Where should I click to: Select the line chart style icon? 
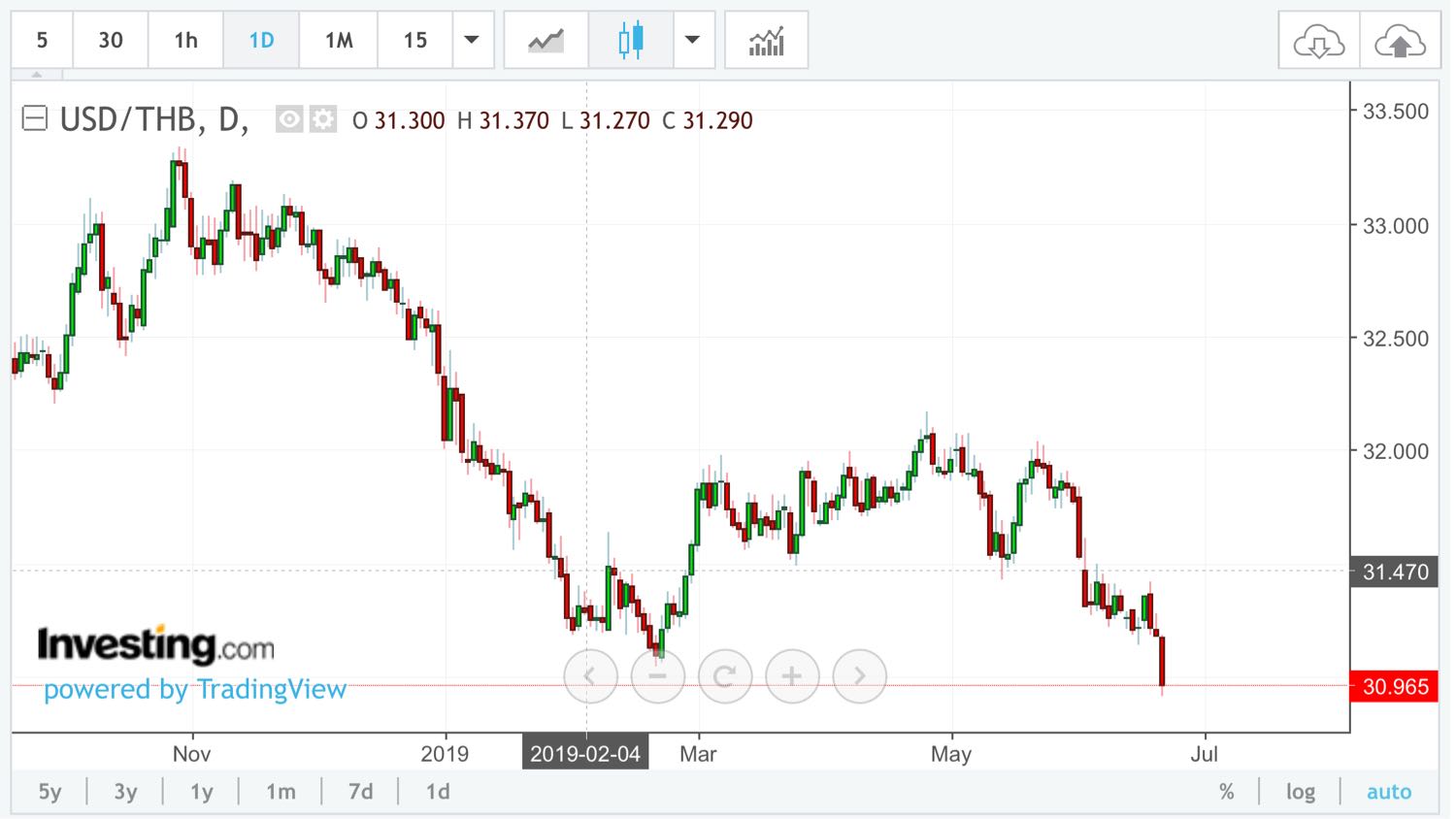tap(546, 41)
